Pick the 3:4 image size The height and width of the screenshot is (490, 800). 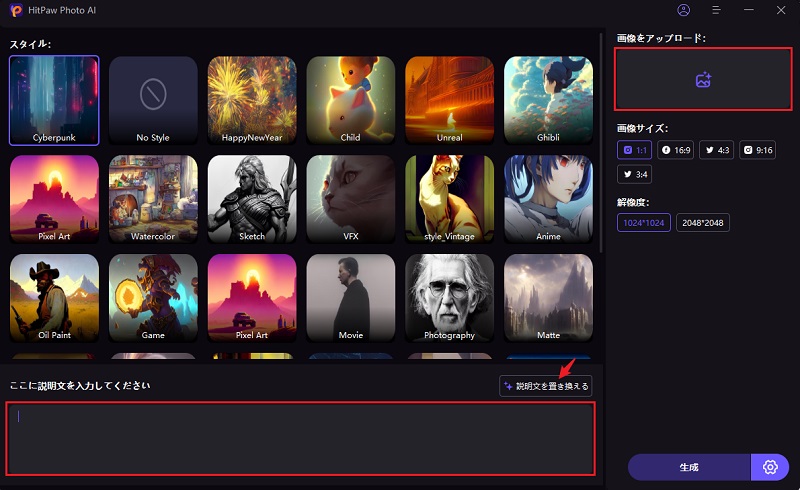coord(634,174)
